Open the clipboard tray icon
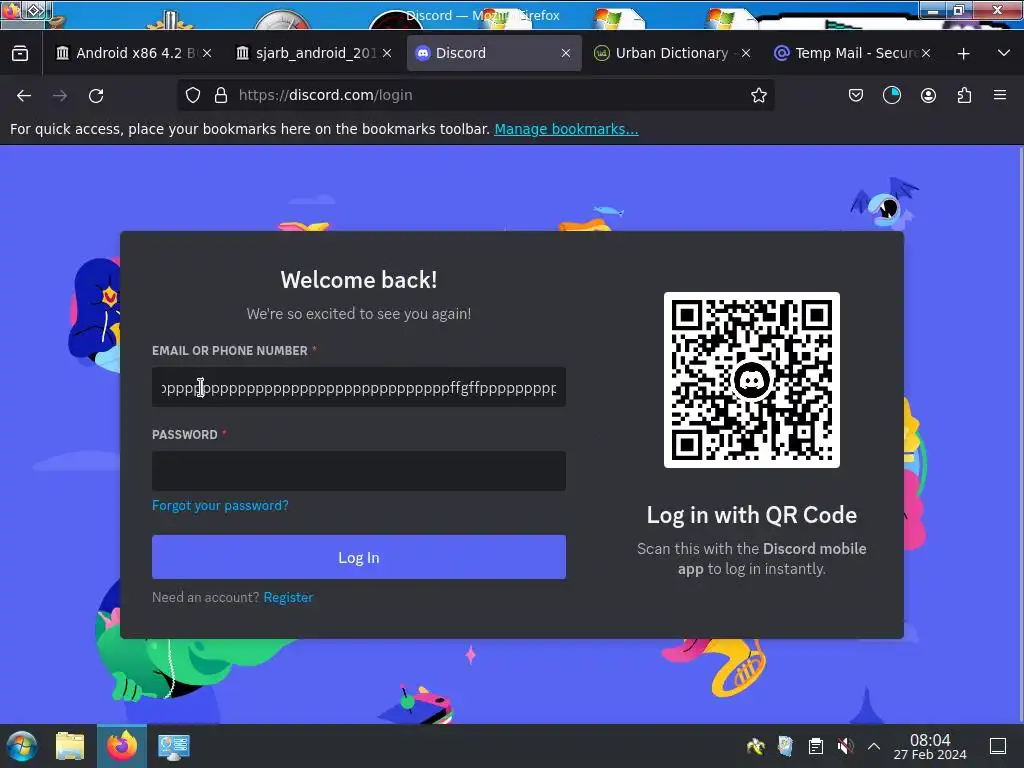Screen dimensions: 1024x768 [815, 746]
